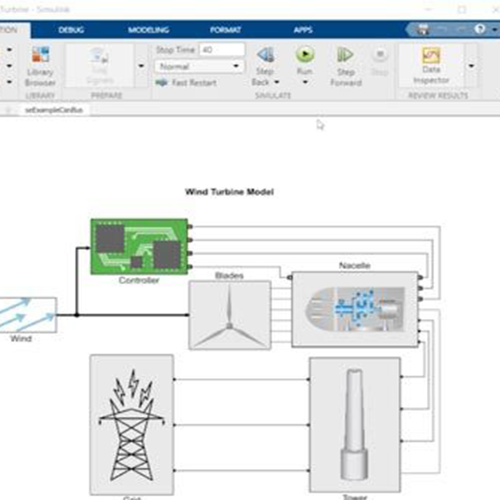Screen dimensions: 500x500
Task: Click the Step Back icon
Action: point(266,55)
